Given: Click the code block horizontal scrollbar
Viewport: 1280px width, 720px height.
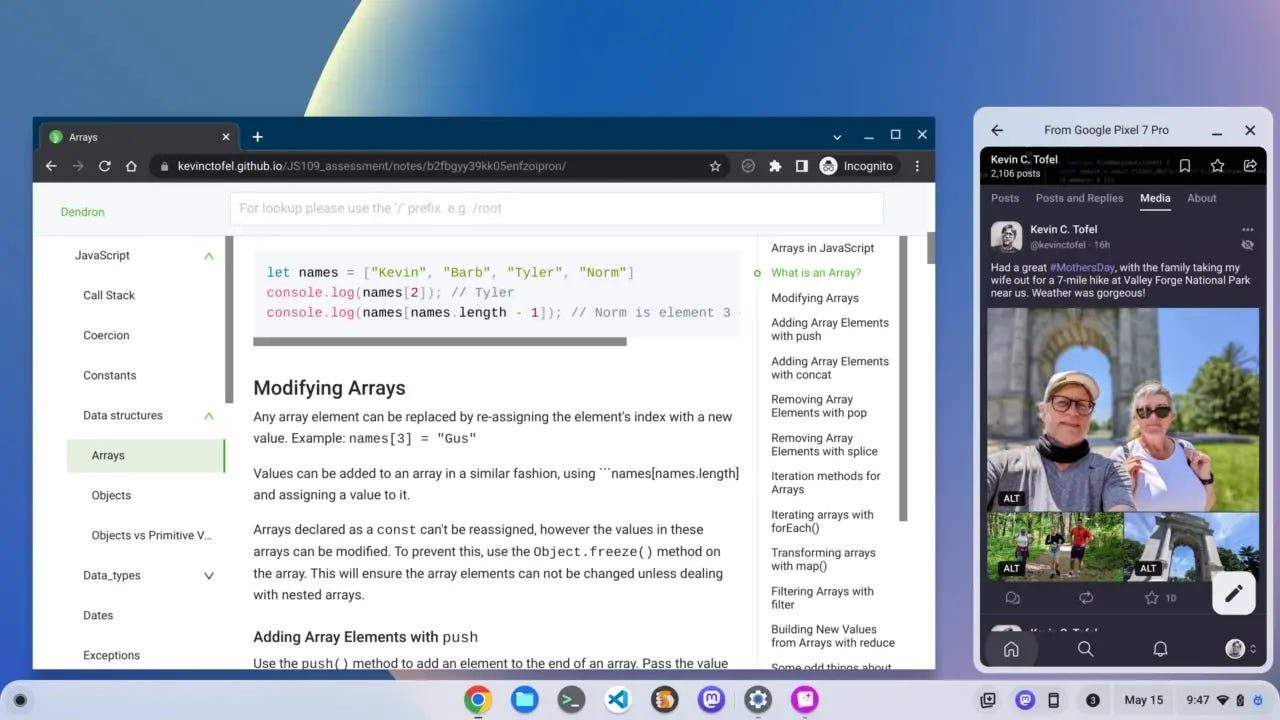Looking at the screenshot, I should tap(440, 342).
